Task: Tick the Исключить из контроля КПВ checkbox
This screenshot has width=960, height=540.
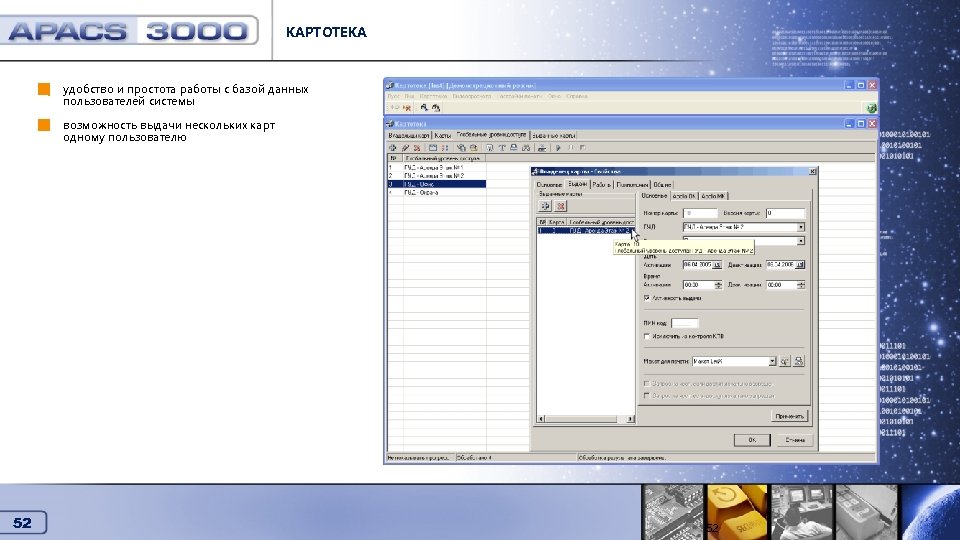Action: [x=647, y=336]
